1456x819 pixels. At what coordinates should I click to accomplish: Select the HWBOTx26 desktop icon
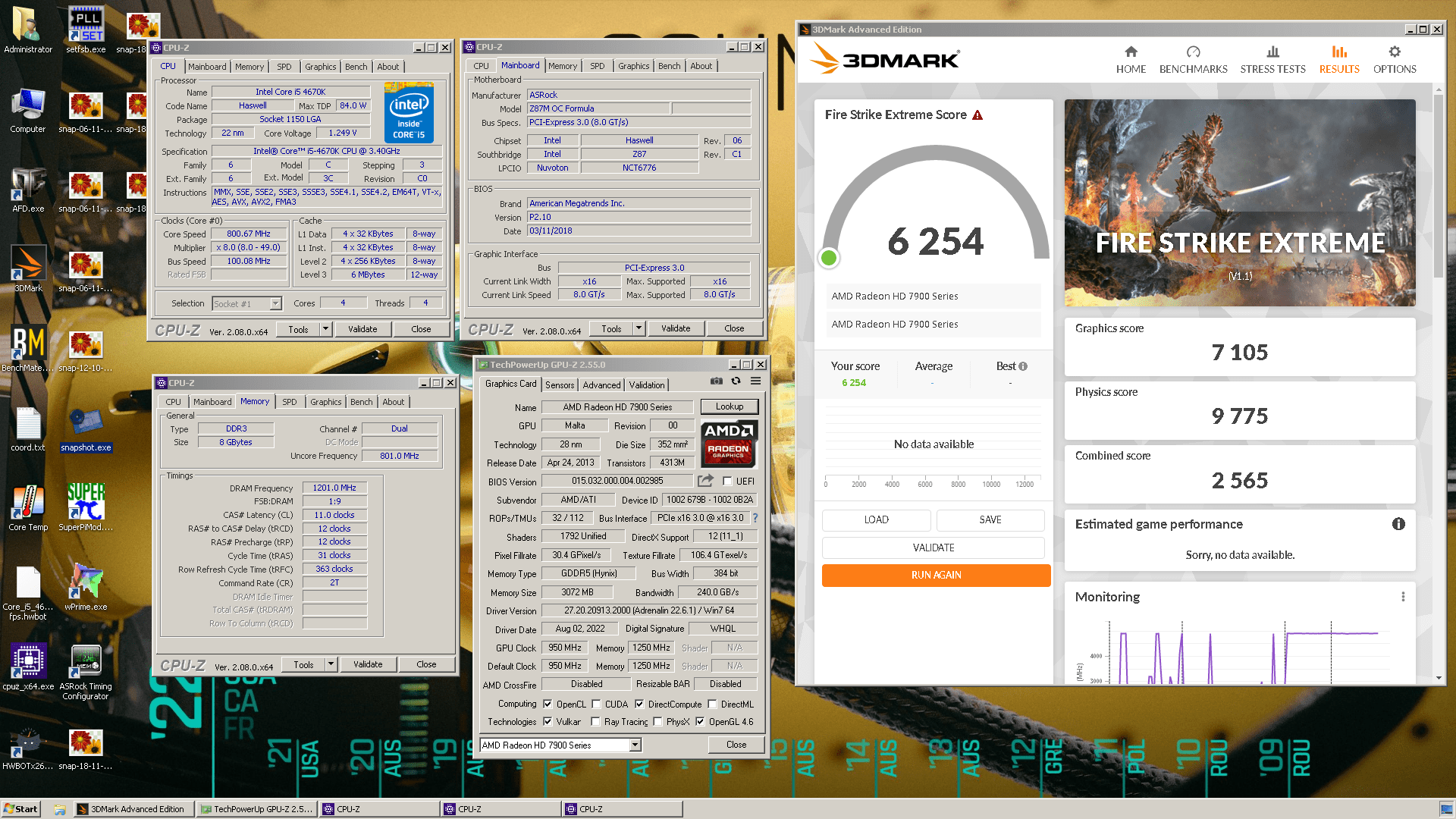28,748
